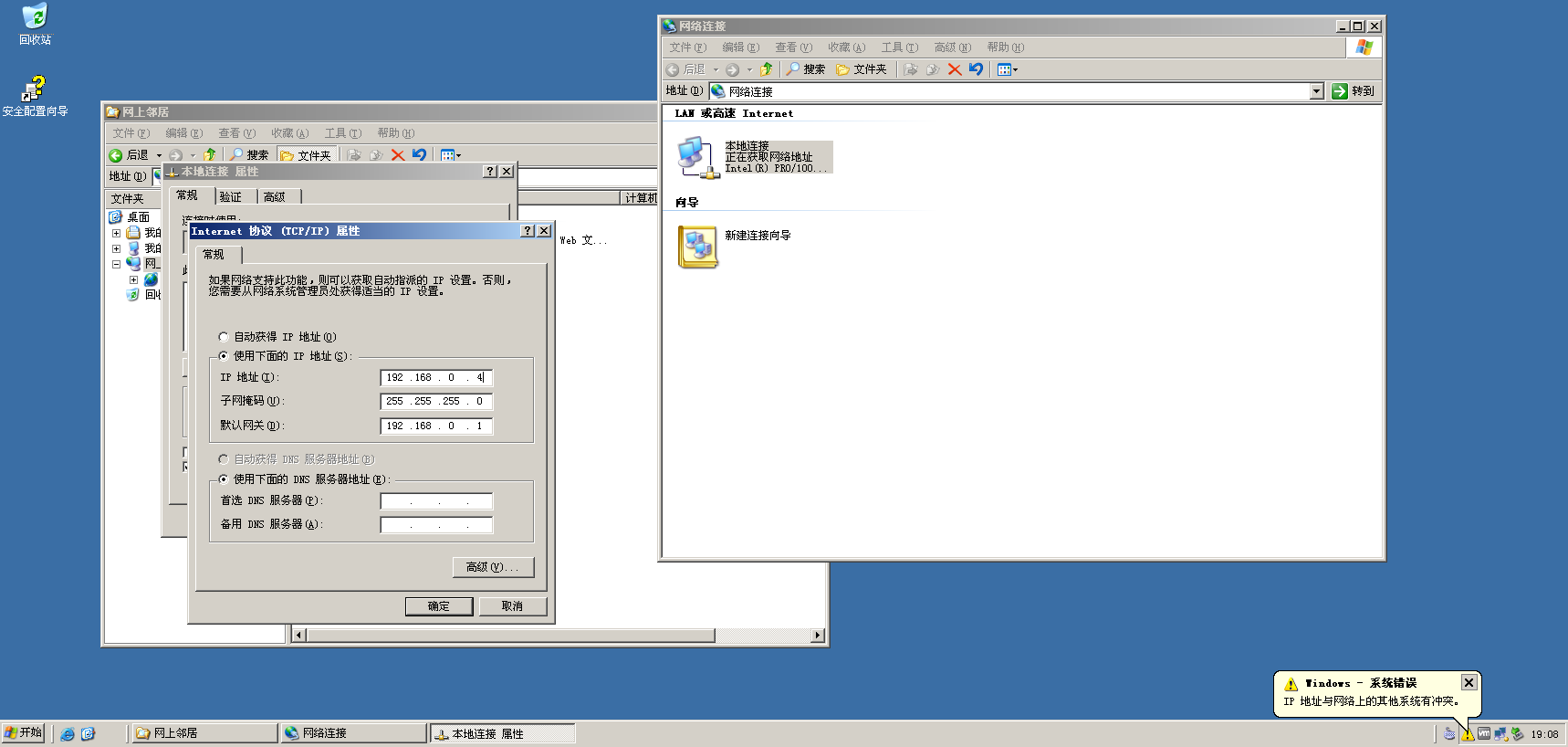Click the IP conflict warning tray icon

coord(1468,734)
